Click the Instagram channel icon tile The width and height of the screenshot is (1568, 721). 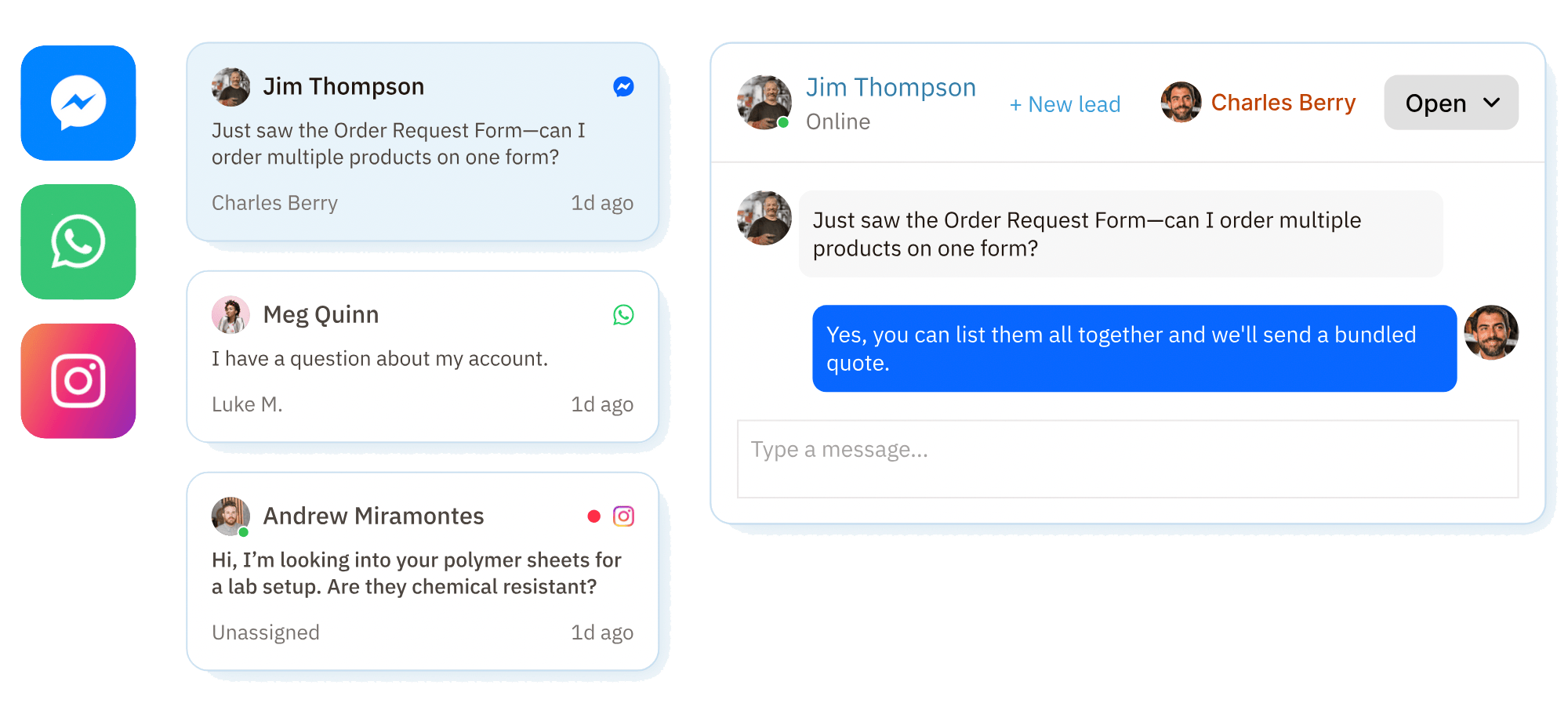(x=78, y=381)
